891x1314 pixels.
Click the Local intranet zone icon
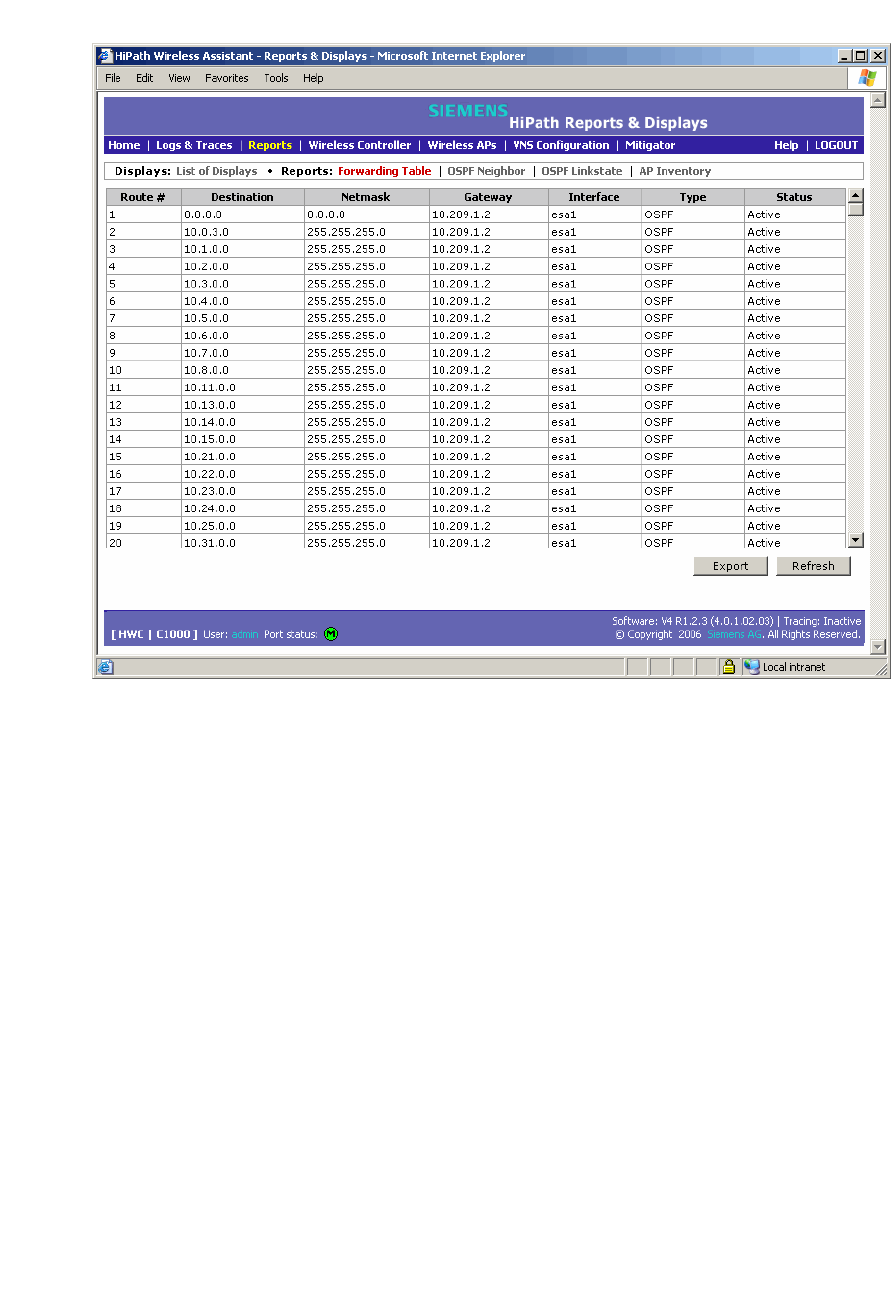click(x=752, y=667)
